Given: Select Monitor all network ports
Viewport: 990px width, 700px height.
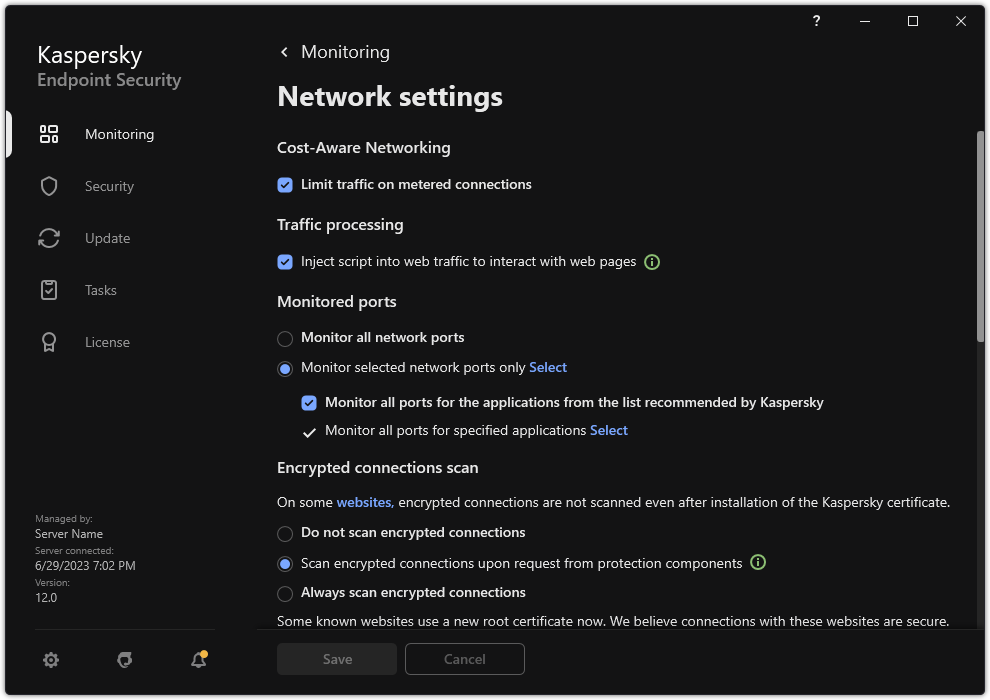Looking at the screenshot, I should (x=285, y=339).
